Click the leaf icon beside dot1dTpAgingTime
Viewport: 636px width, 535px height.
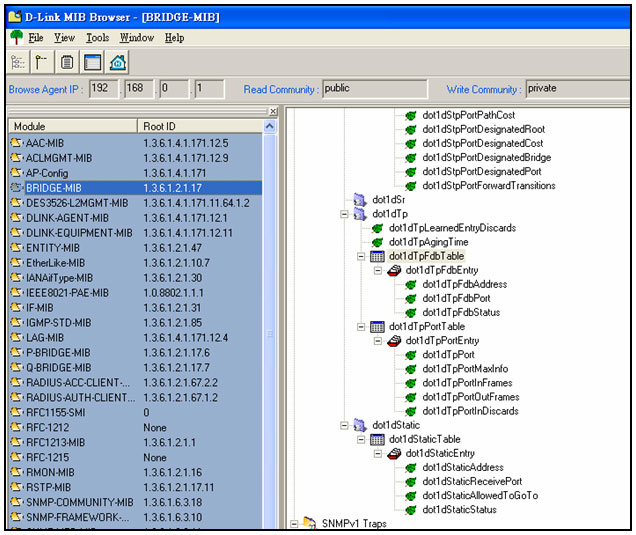[377, 242]
